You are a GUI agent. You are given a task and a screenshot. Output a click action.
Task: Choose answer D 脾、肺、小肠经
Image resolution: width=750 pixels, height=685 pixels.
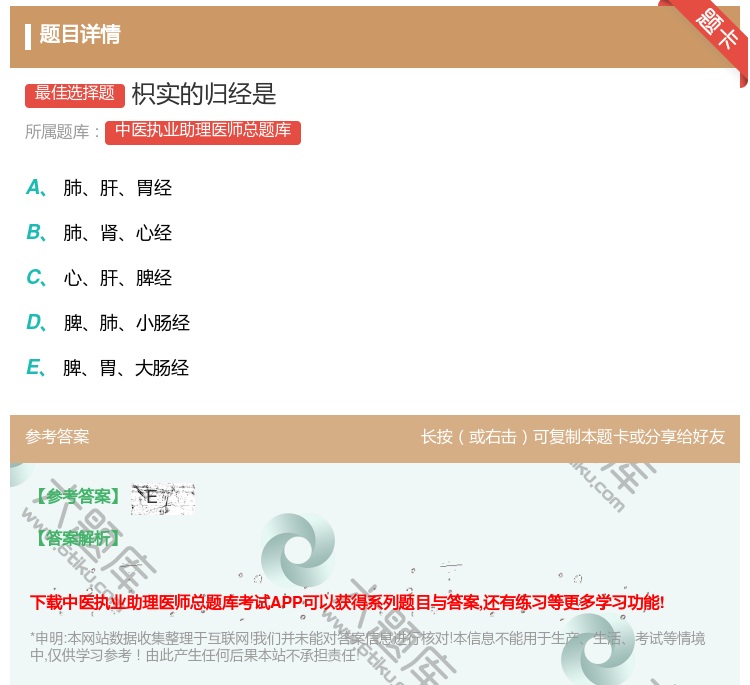(126, 323)
